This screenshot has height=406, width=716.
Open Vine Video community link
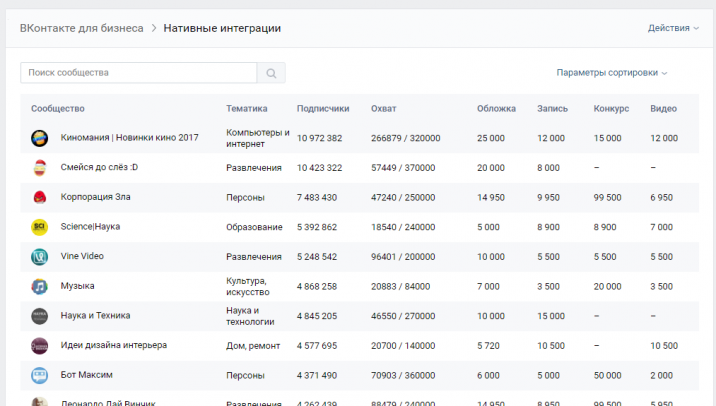(x=82, y=256)
